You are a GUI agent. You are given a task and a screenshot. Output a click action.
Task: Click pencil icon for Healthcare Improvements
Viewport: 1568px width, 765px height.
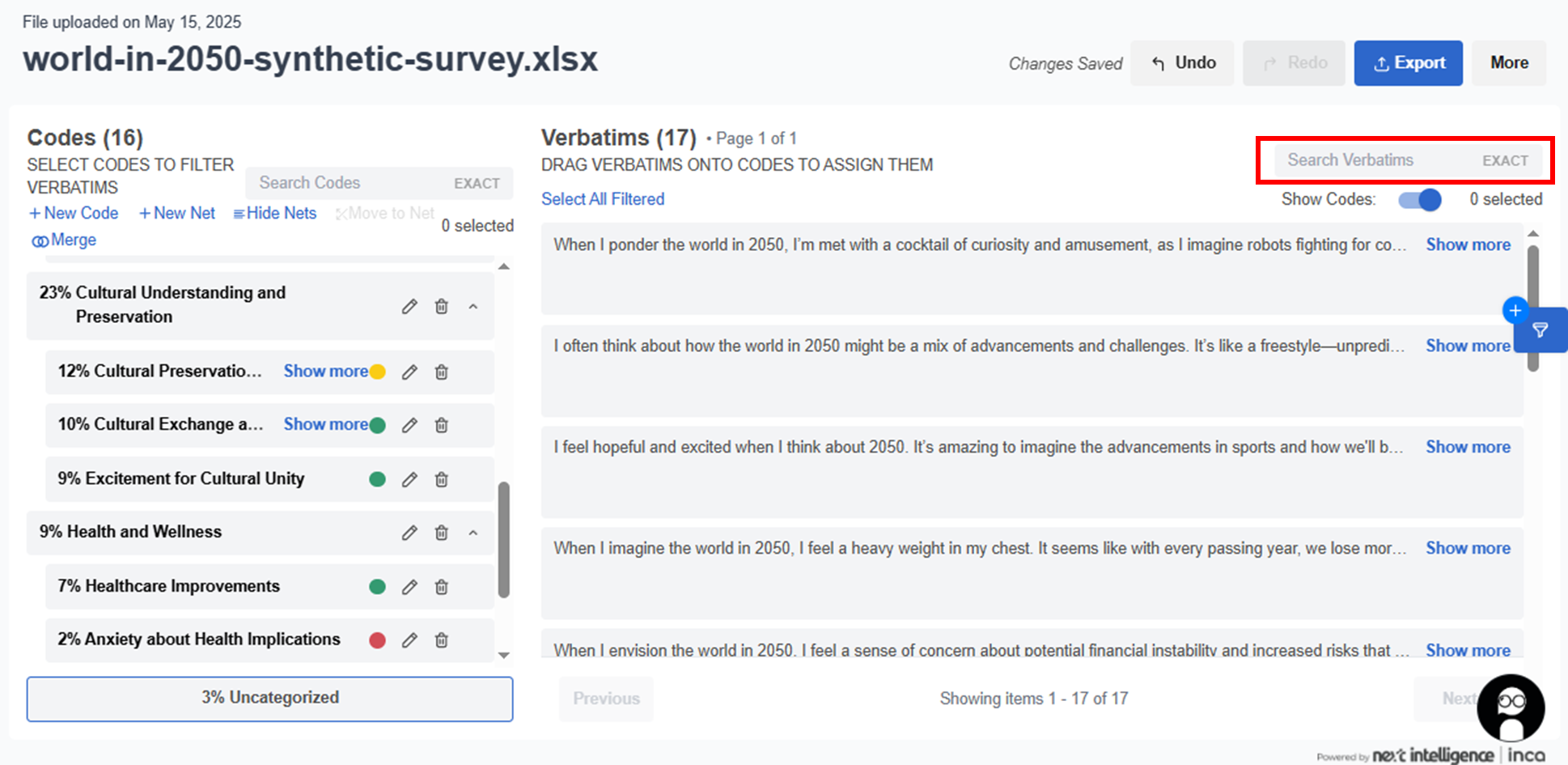coord(409,587)
